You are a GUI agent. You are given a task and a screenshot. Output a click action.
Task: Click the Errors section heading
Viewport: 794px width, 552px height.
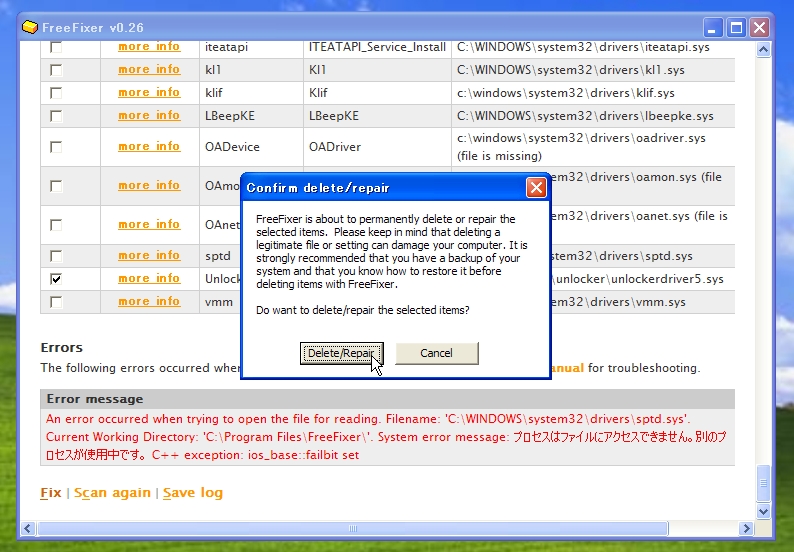click(x=61, y=347)
